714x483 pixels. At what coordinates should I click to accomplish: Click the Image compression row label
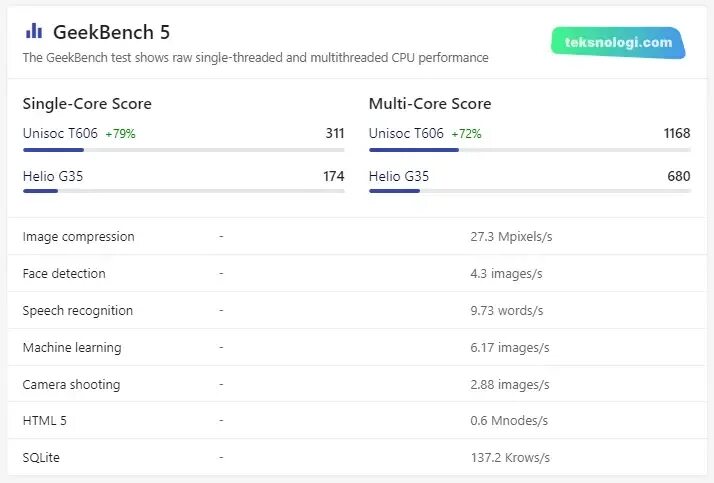point(78,237)
